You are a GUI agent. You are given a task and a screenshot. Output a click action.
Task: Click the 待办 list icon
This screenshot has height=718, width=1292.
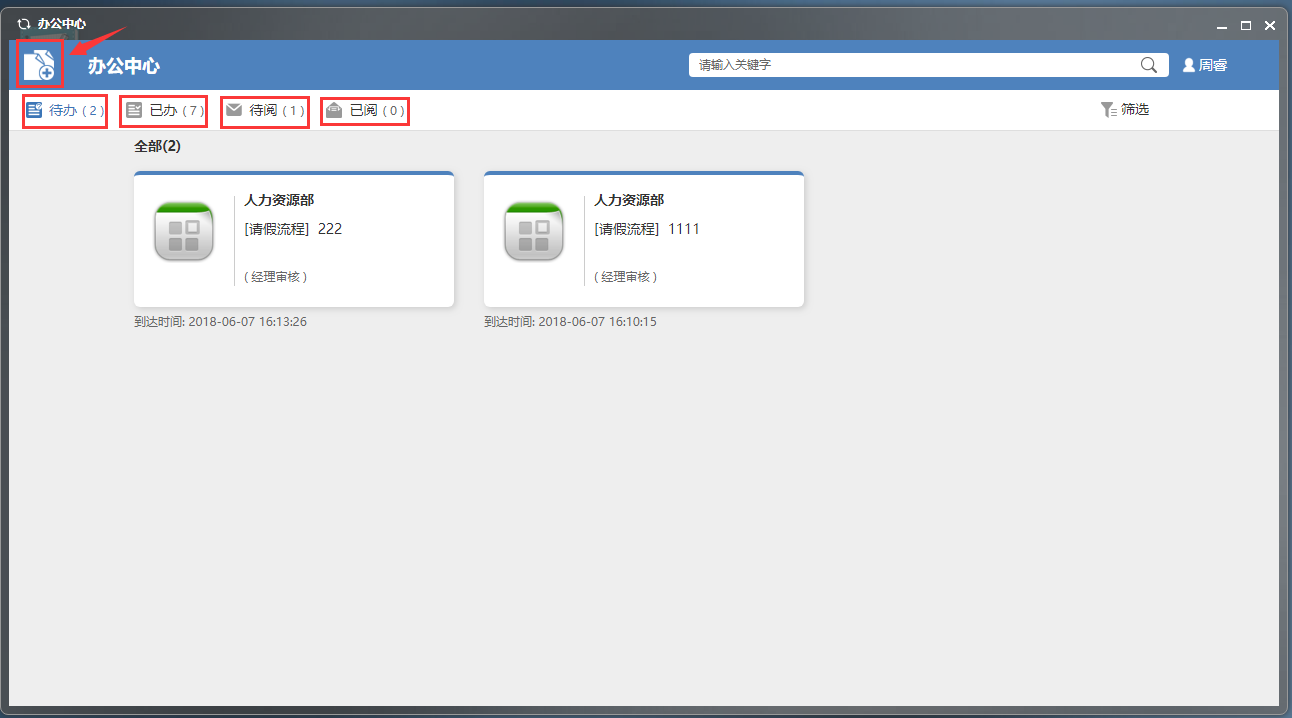click(x=34, y=110)
